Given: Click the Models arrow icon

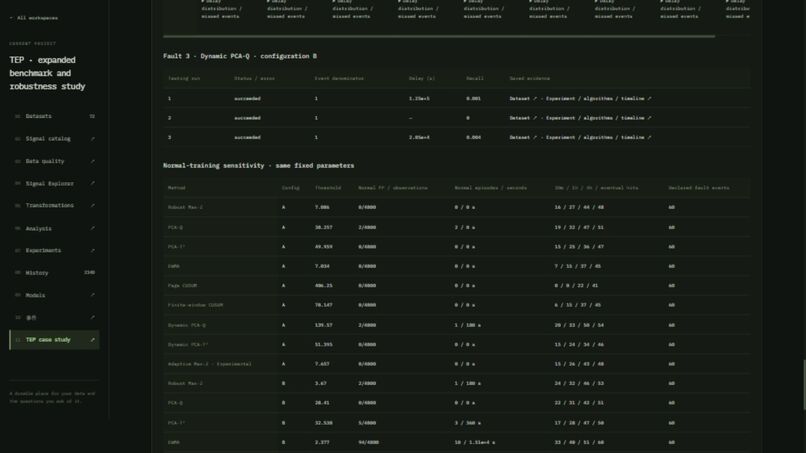Looking at the screenshot, I should (93, 295).
